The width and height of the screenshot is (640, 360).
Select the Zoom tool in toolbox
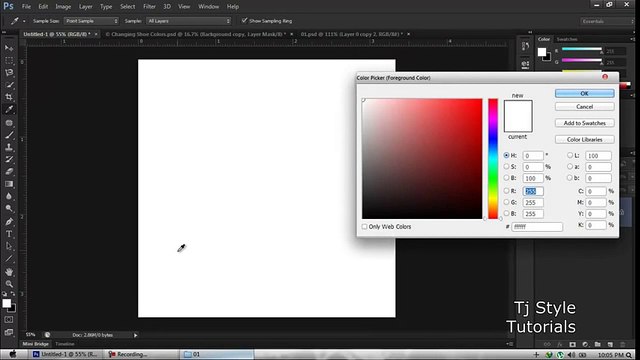[9, 284]
